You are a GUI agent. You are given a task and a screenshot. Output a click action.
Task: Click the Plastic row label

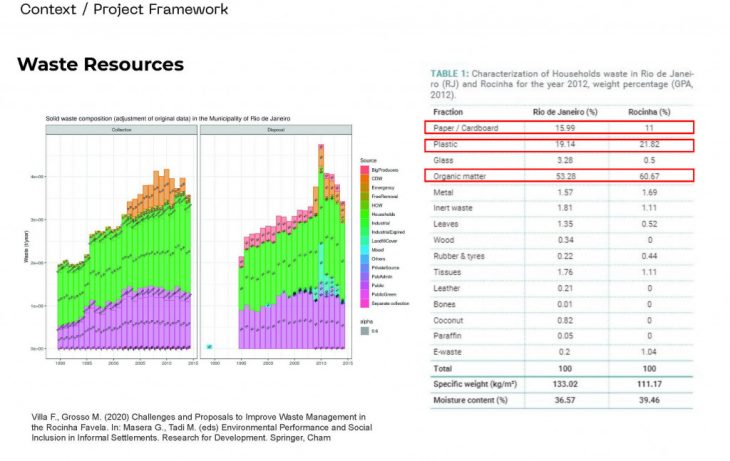[446, 144]
